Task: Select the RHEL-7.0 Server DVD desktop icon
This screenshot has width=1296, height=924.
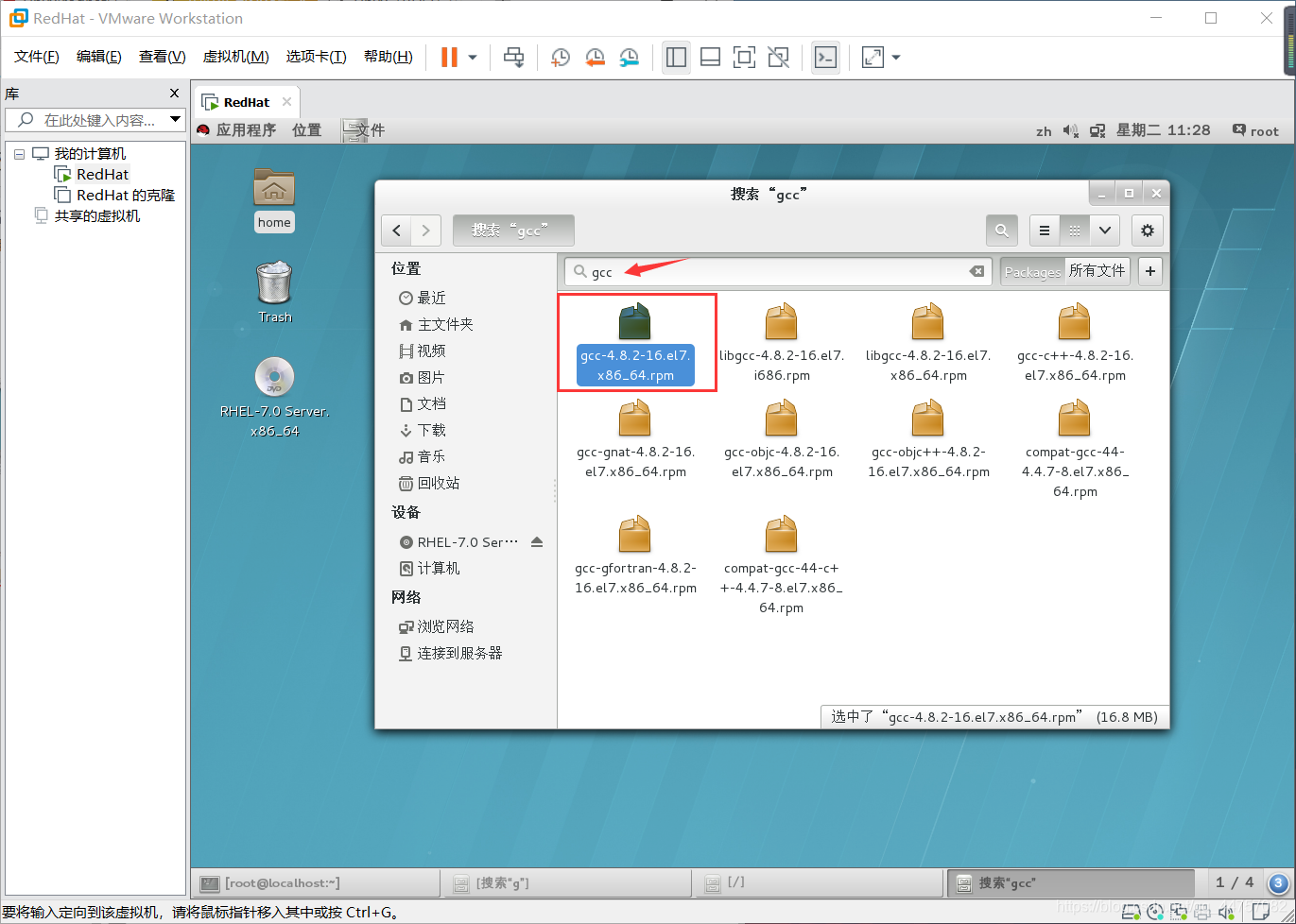Action: pos(274,397)
